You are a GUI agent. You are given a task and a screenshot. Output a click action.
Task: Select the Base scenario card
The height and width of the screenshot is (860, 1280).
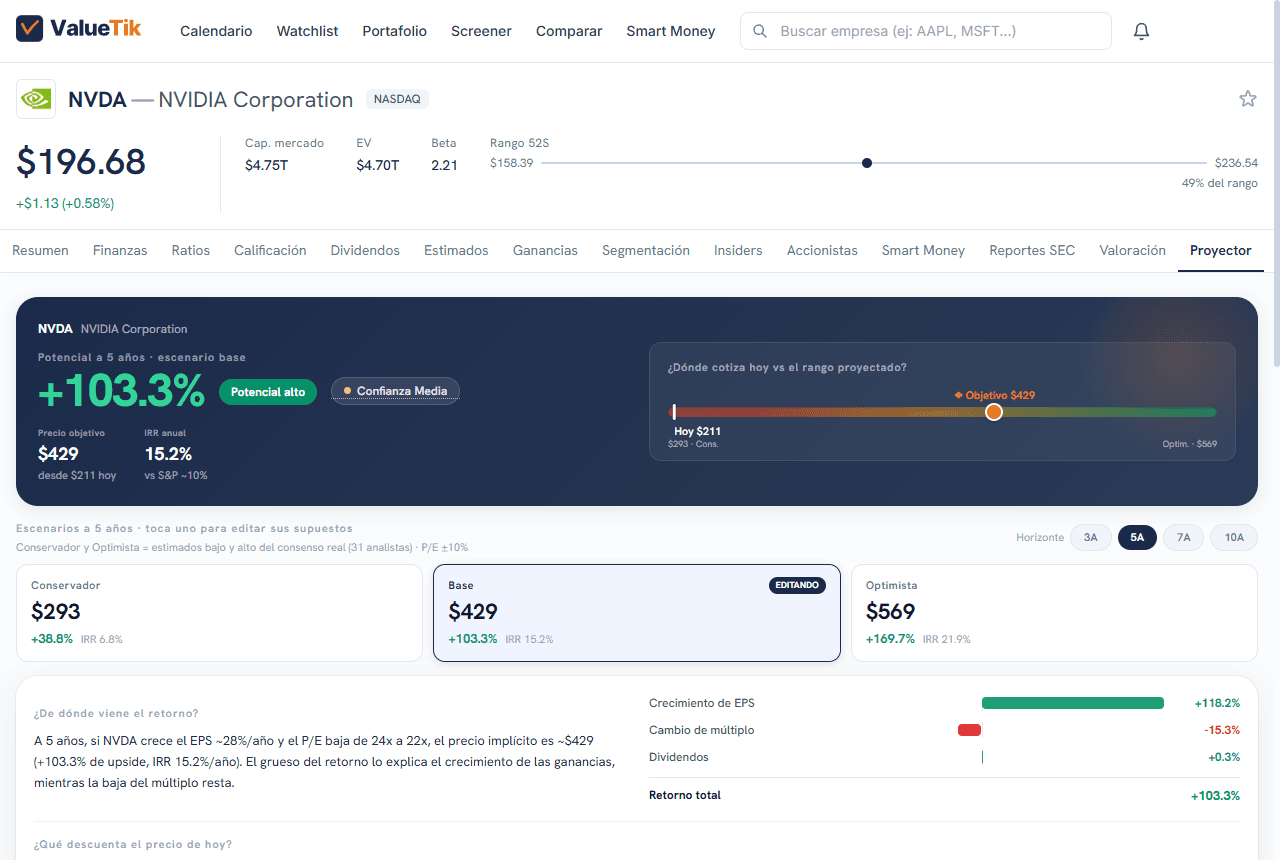(637, 613)
